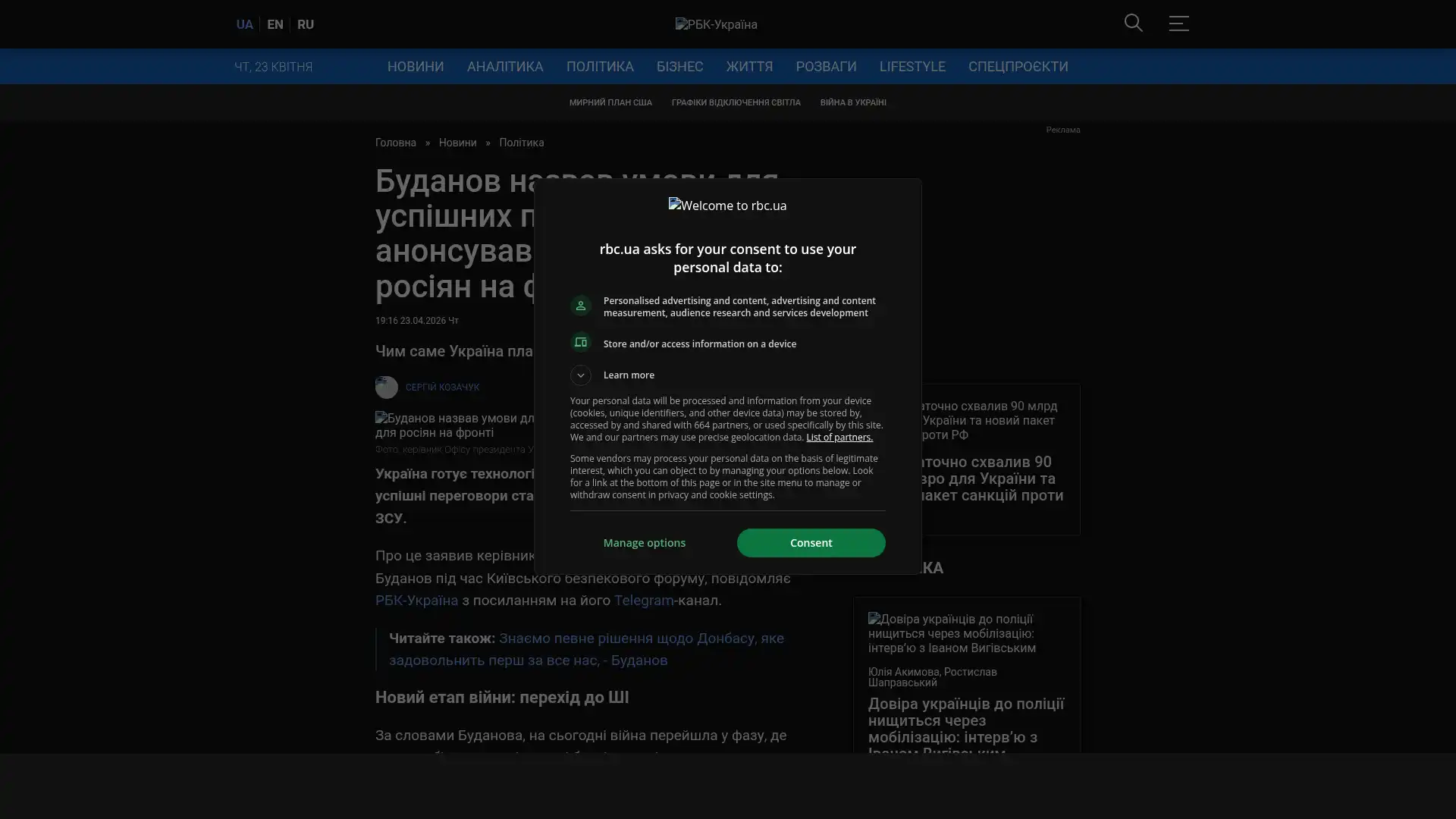
Task: Open the РБК-Україна link in article text
Action: pos(416,601)
